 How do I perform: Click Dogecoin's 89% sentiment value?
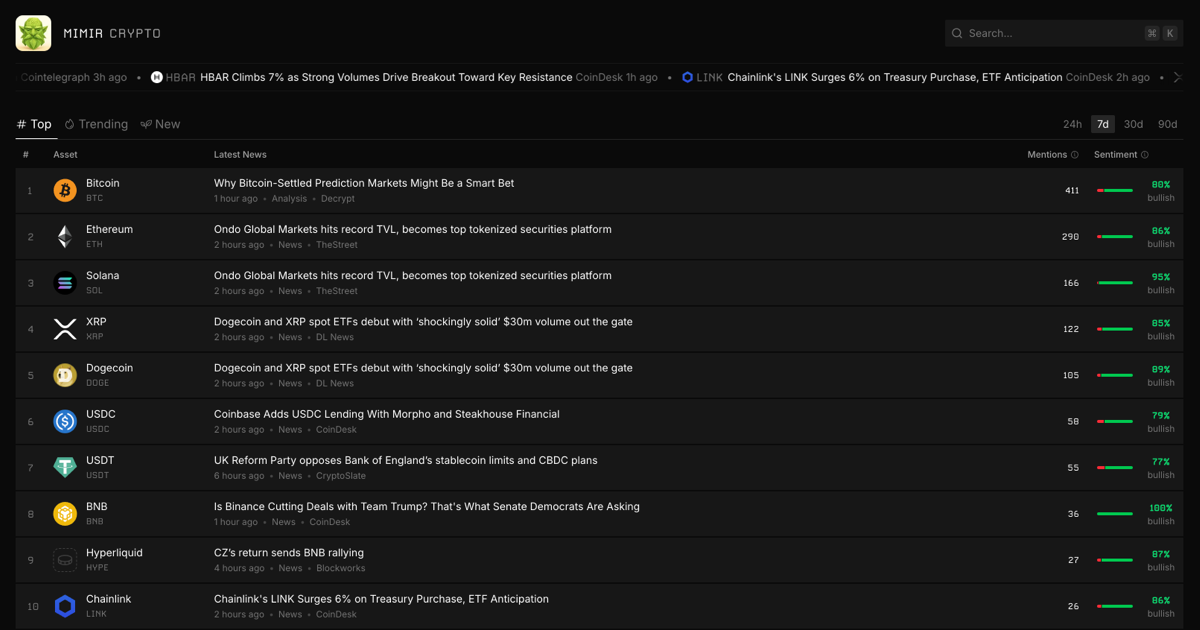pyautogui.click(x=1161, y=369)
